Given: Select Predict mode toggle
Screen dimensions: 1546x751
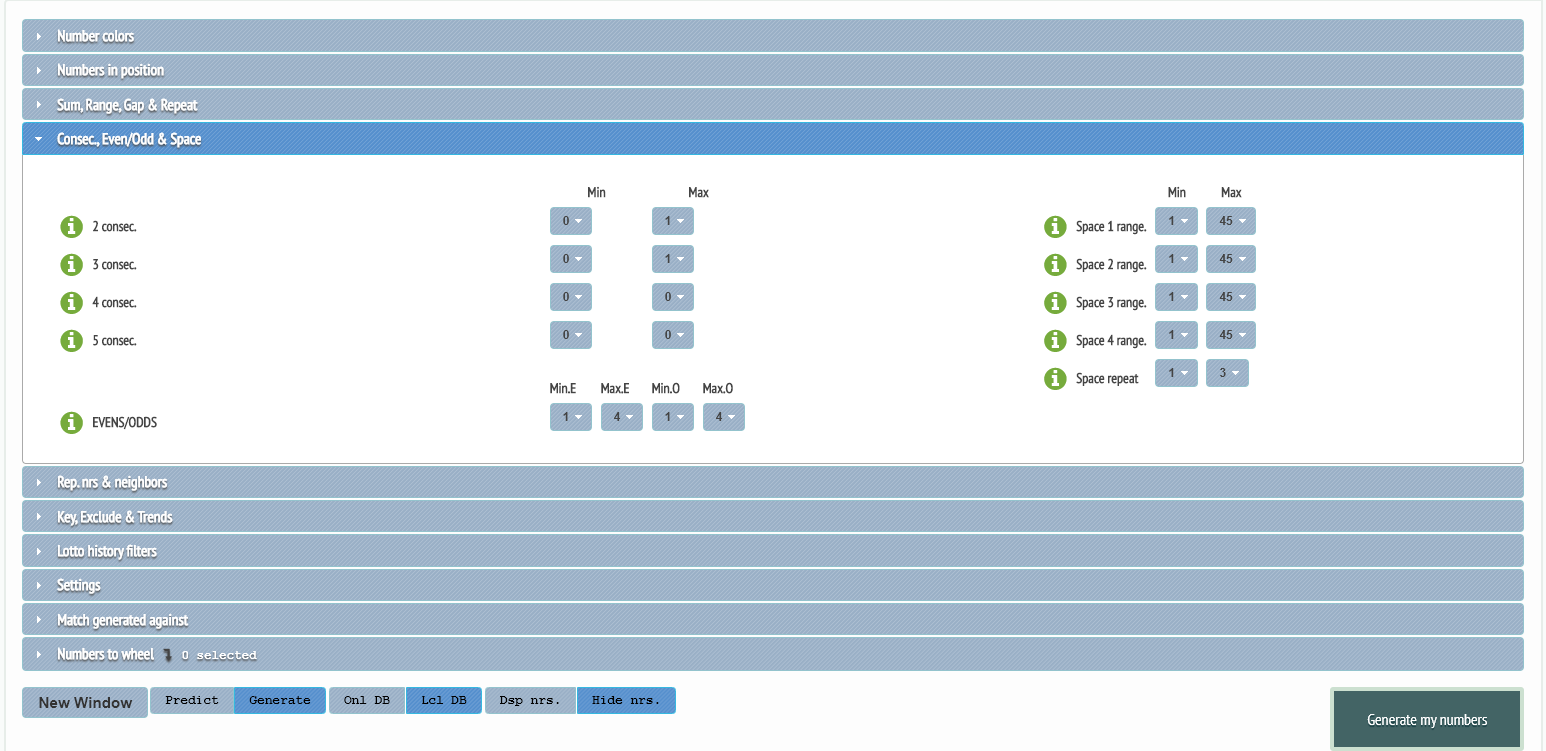Looking at the screenshot, I should point(192,700).
